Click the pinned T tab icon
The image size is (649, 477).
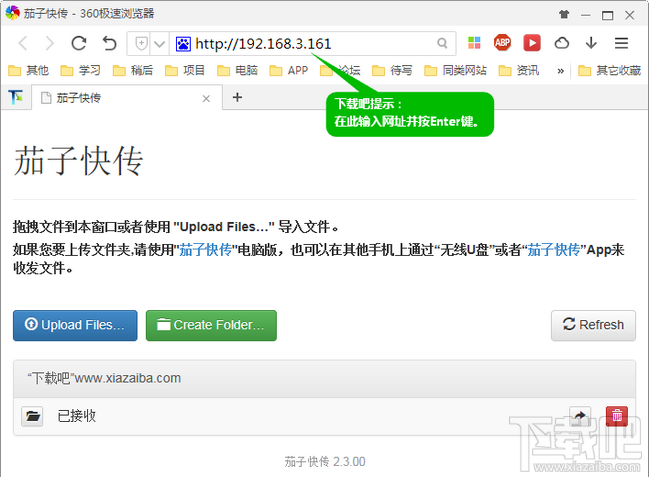tap(16, 97)
